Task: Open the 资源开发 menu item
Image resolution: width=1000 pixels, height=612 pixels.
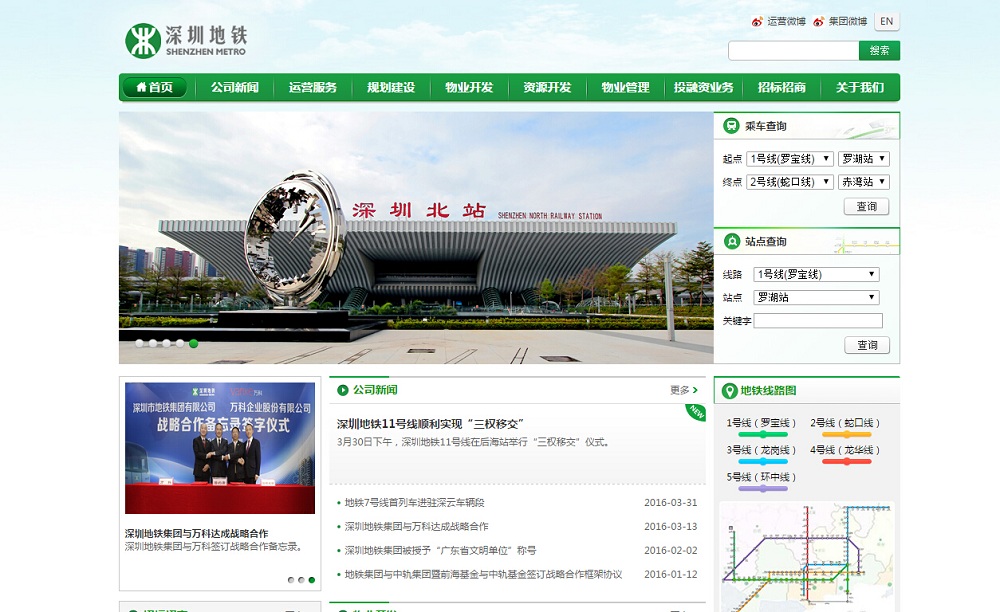Action: tap(547, 87)
